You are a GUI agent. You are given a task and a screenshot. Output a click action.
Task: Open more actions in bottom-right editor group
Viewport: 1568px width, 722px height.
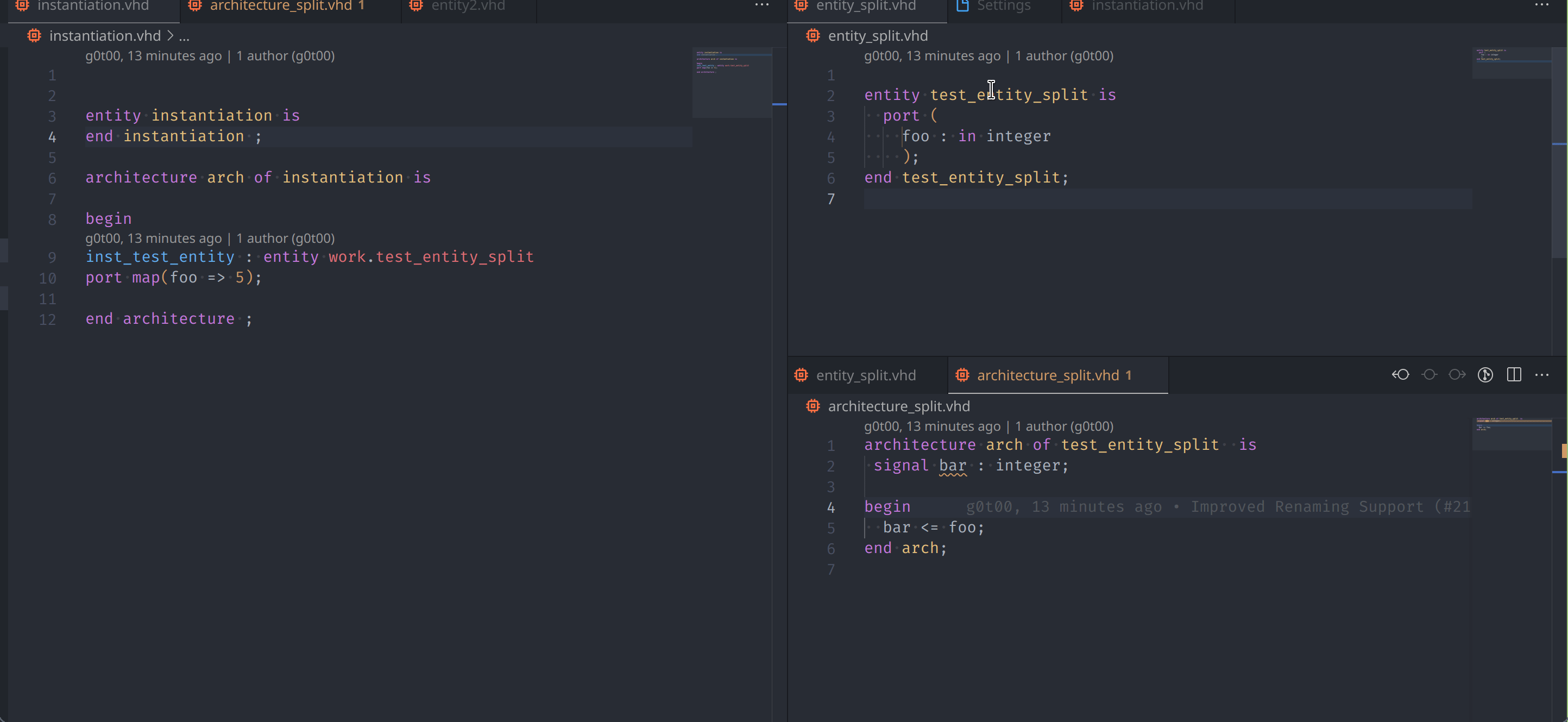tap(1542, 375)
